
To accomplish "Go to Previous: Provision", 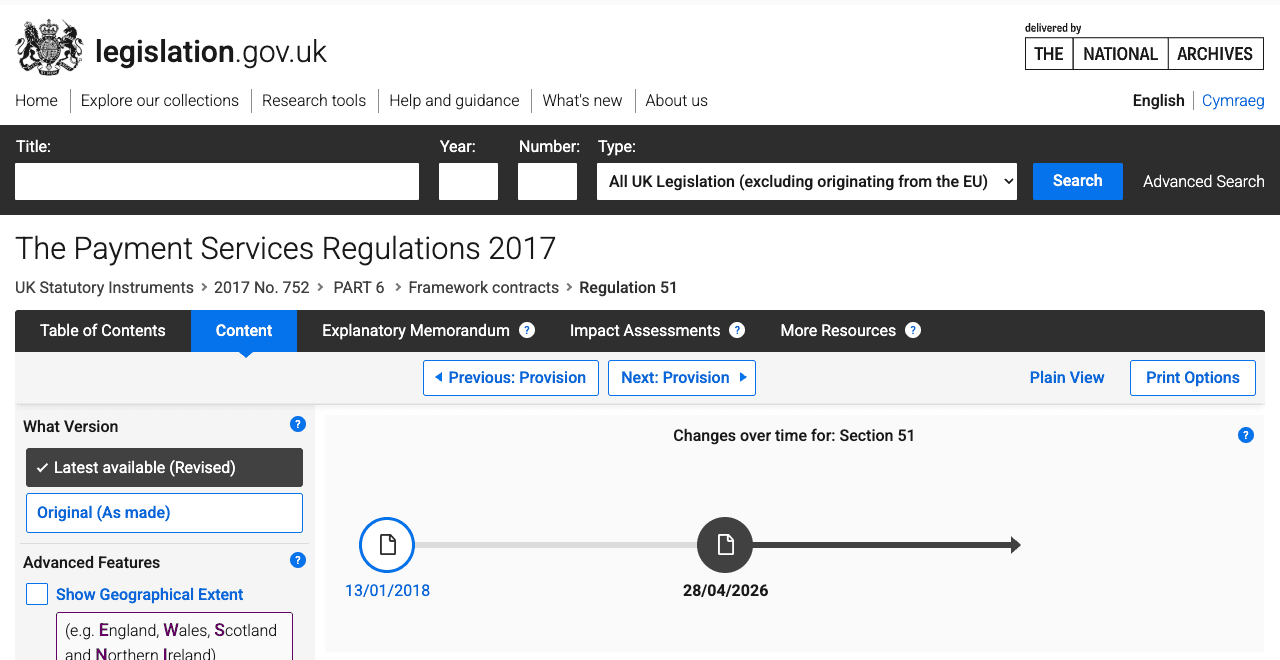I will [x=511, y=378].
